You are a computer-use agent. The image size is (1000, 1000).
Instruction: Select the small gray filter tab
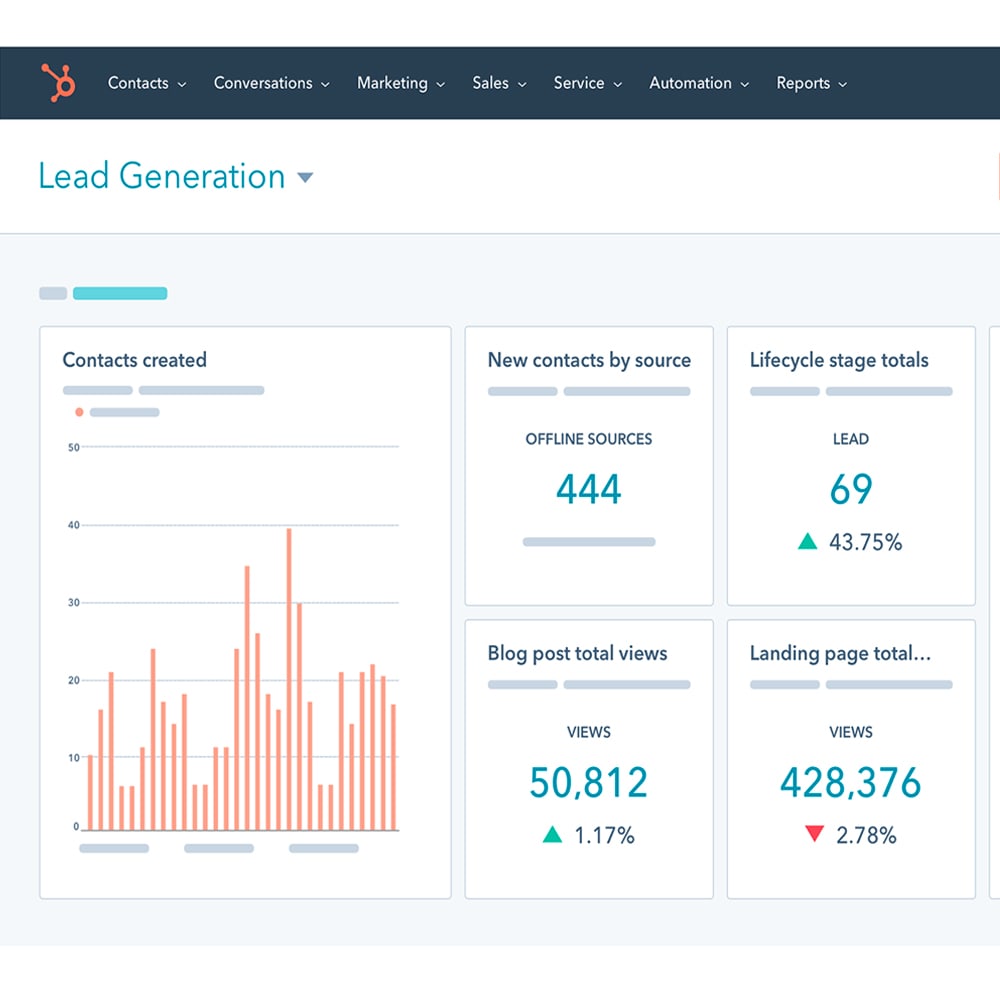[x=53, y=294]
